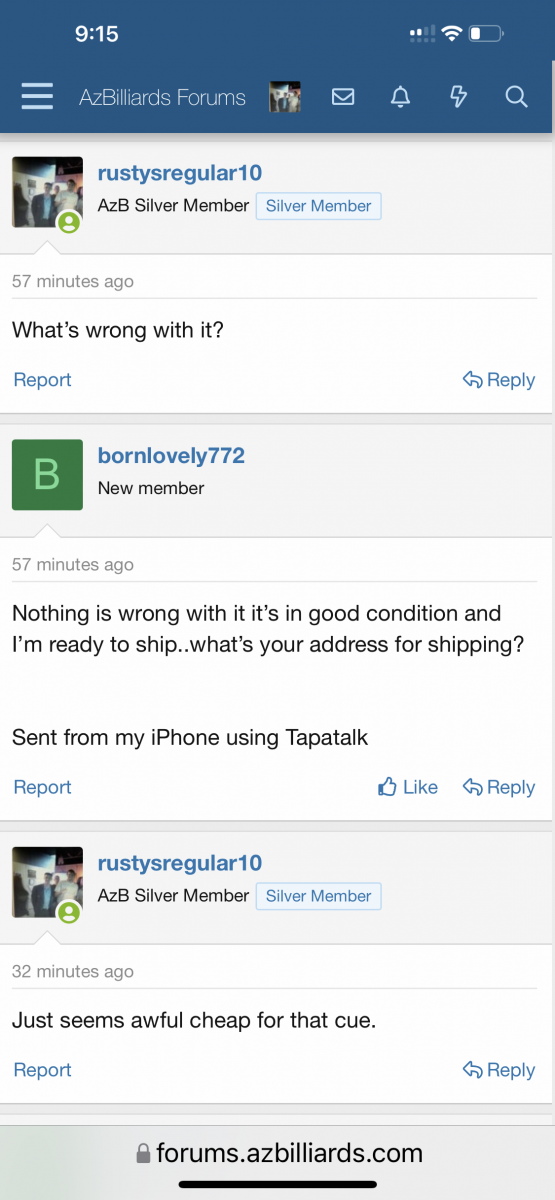
Task: Open the account avatar in the header
Action: [285, 97]
